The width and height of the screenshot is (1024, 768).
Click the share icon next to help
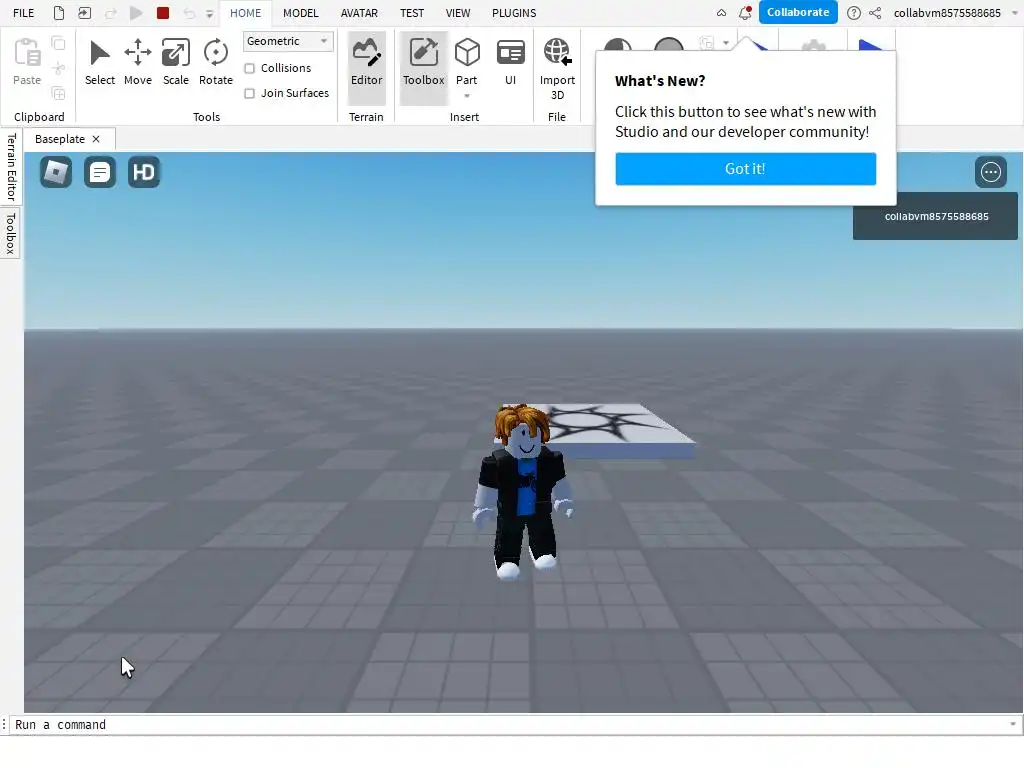click(x=875, y=13)
